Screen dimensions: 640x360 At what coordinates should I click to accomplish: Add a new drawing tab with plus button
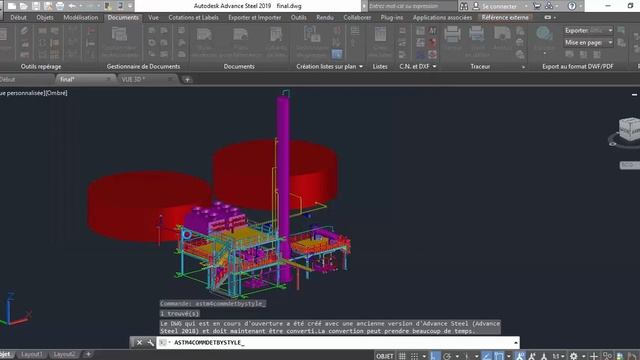pyautogui.click(x=187, y=80)
